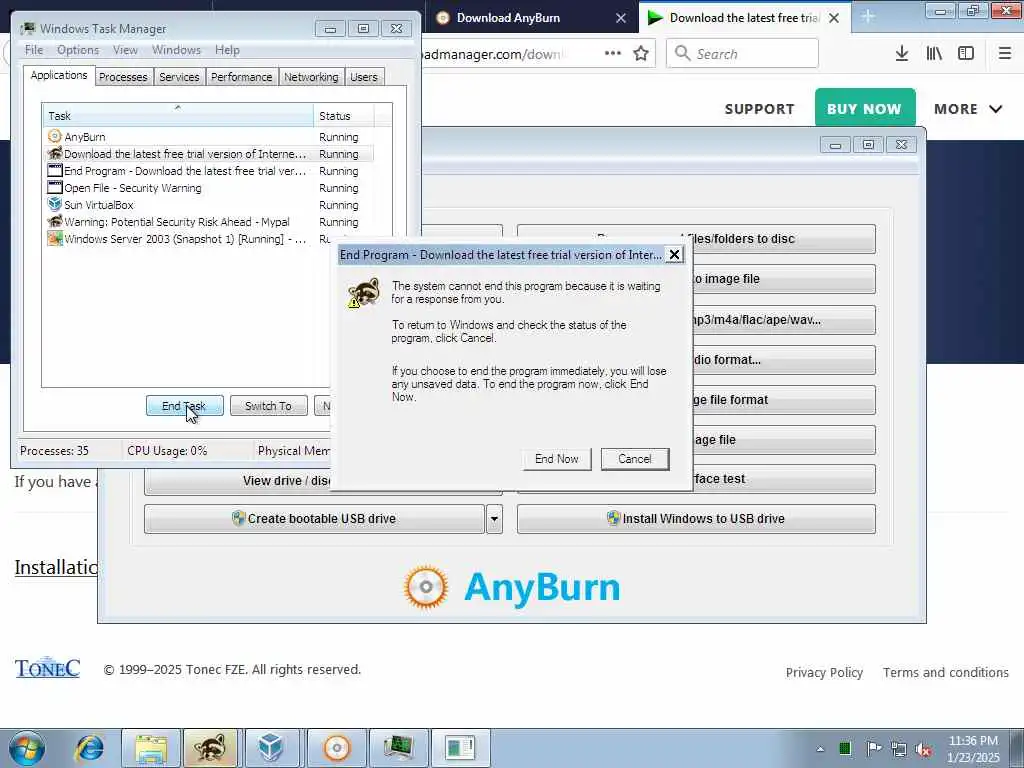The width and height of the screenshot is (1024, 768).
Task: Expand the MORE dropdown on the web page
Action: pos(968,109)
